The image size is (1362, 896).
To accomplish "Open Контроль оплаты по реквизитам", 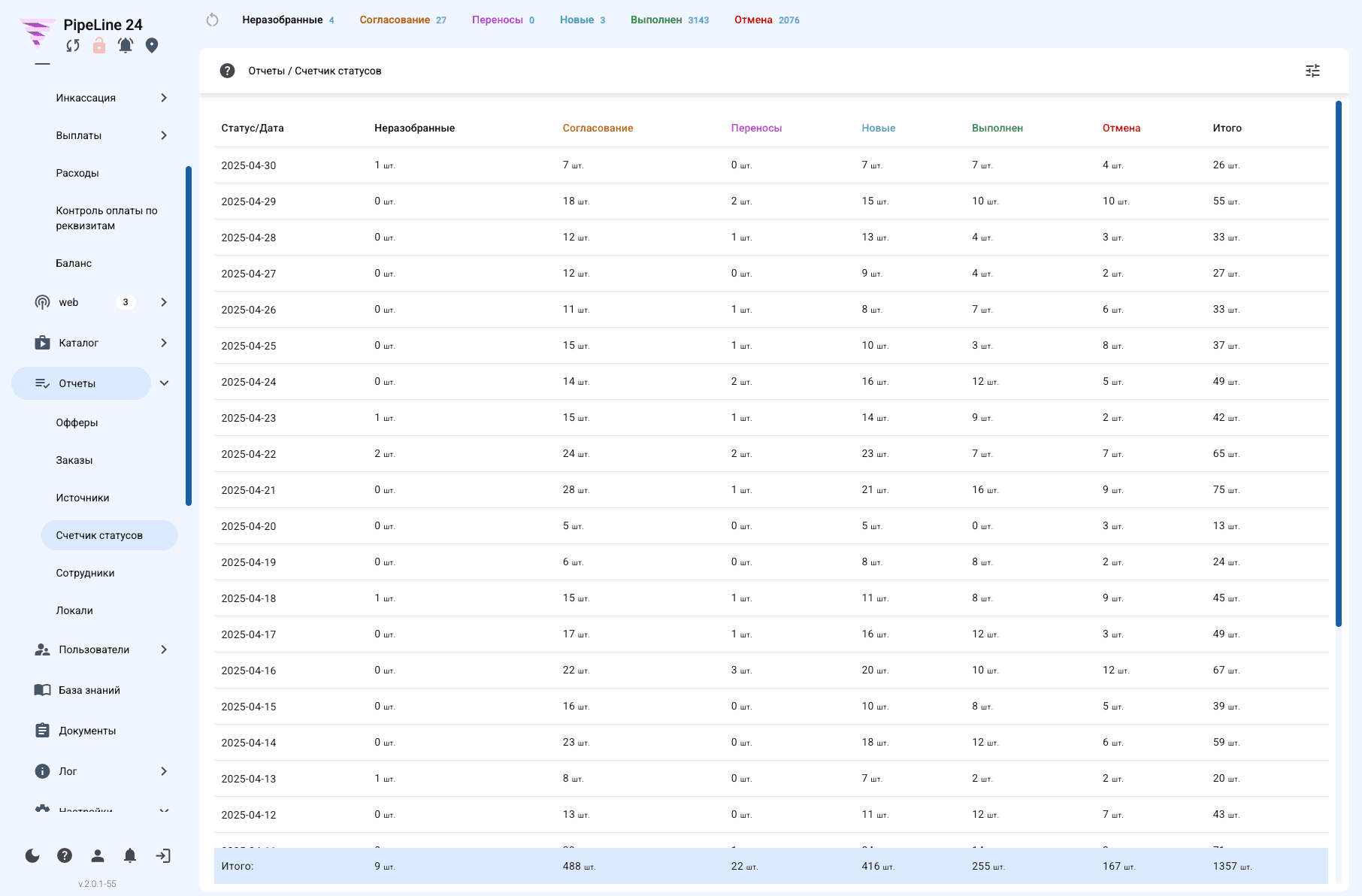I will (x=107, y=218).
